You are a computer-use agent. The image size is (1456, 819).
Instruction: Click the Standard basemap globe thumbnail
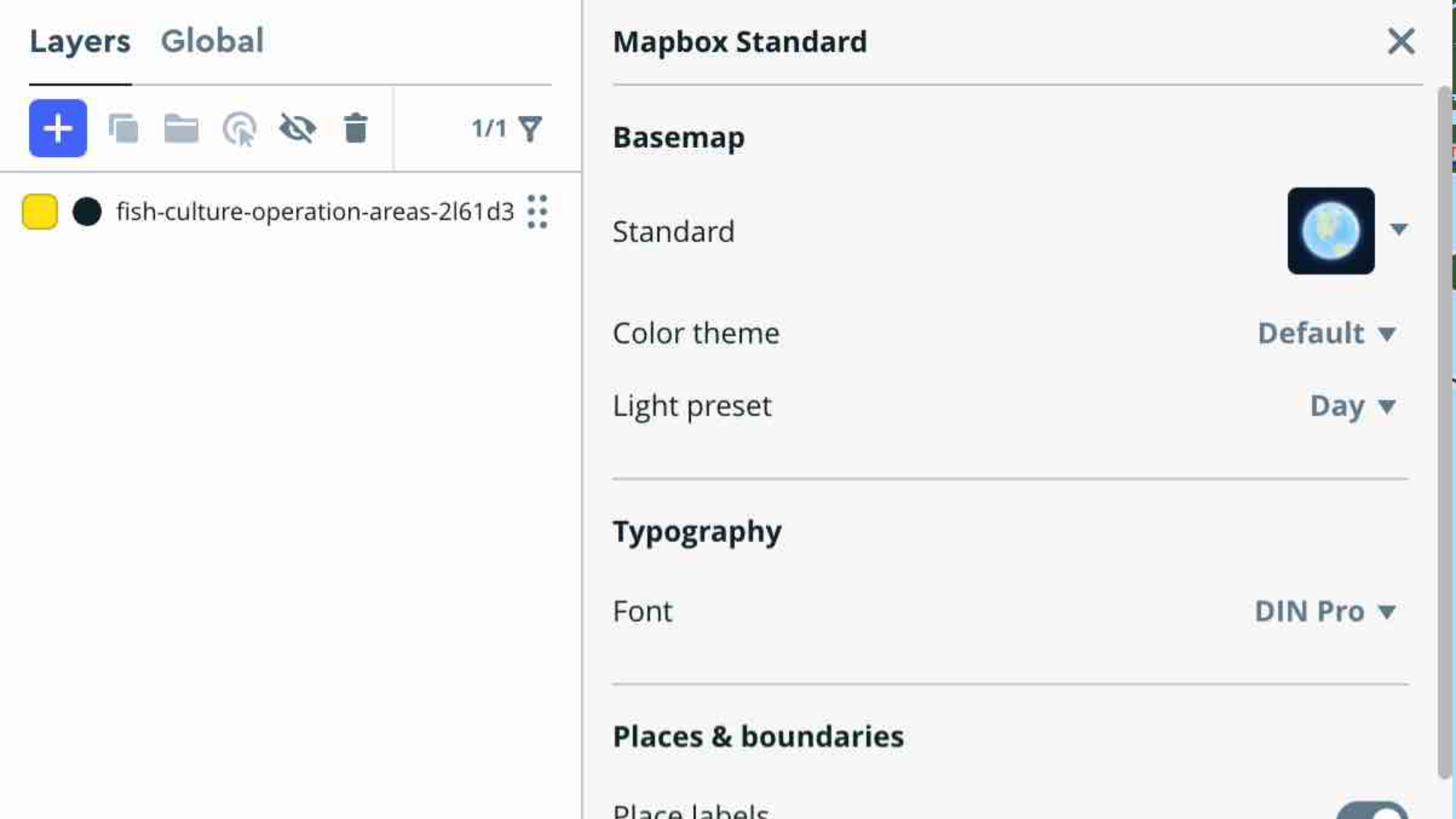point(1330,231)
